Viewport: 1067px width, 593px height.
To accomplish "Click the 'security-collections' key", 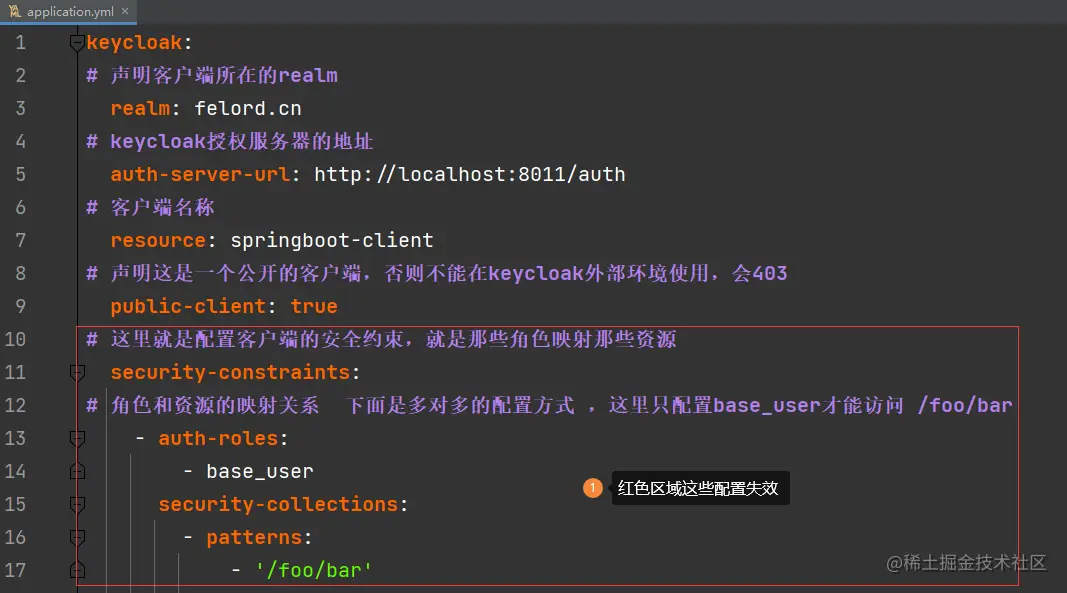I will (x=278, y=504).
